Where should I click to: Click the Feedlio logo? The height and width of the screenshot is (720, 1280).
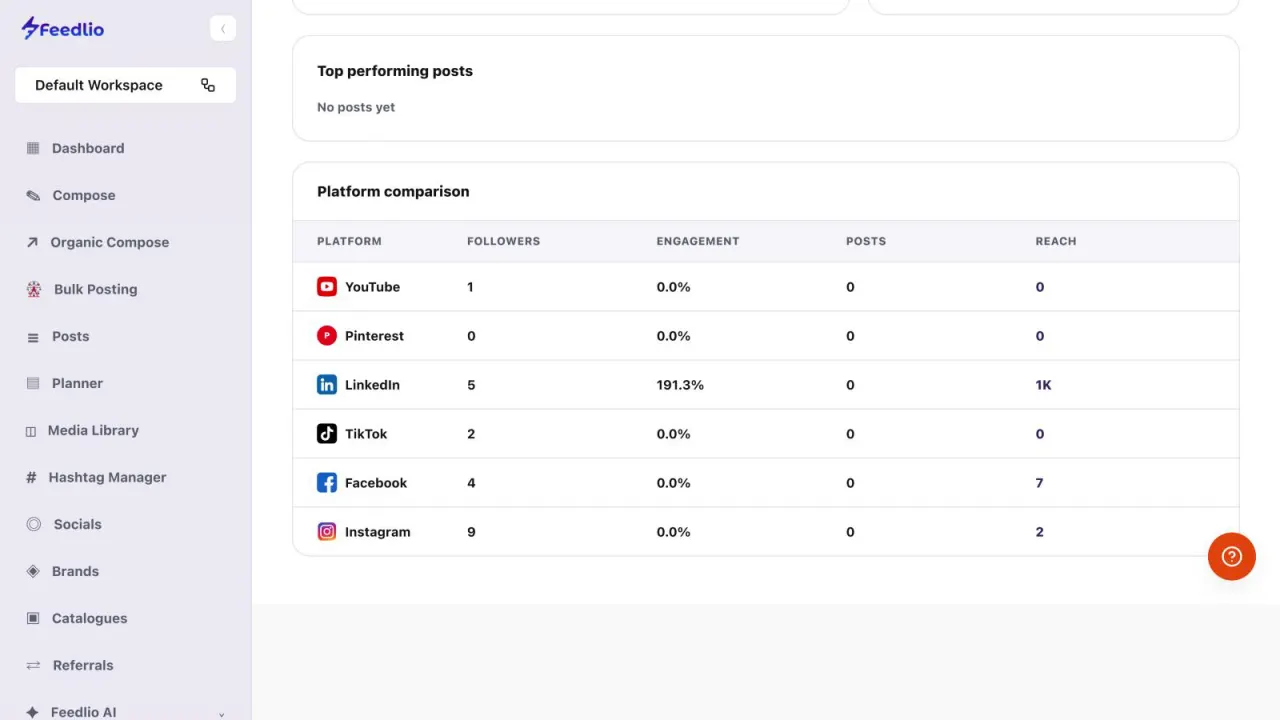[62, 29]
